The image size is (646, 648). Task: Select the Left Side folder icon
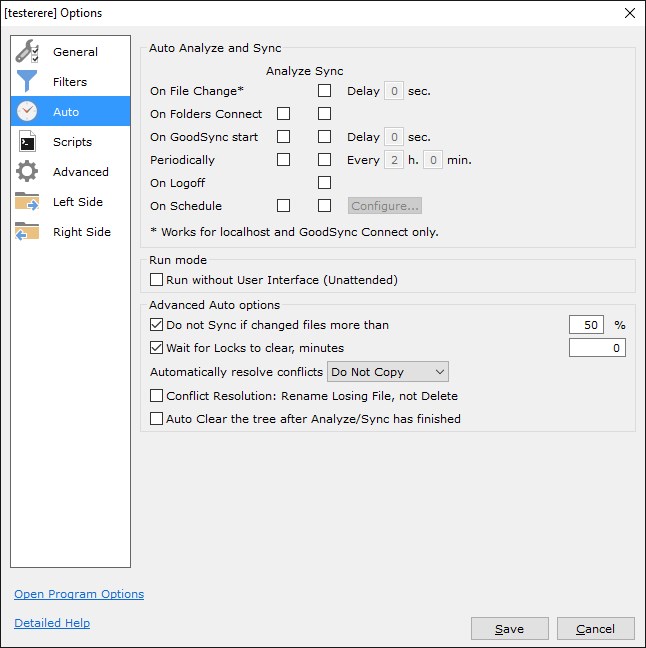point(27,202)
